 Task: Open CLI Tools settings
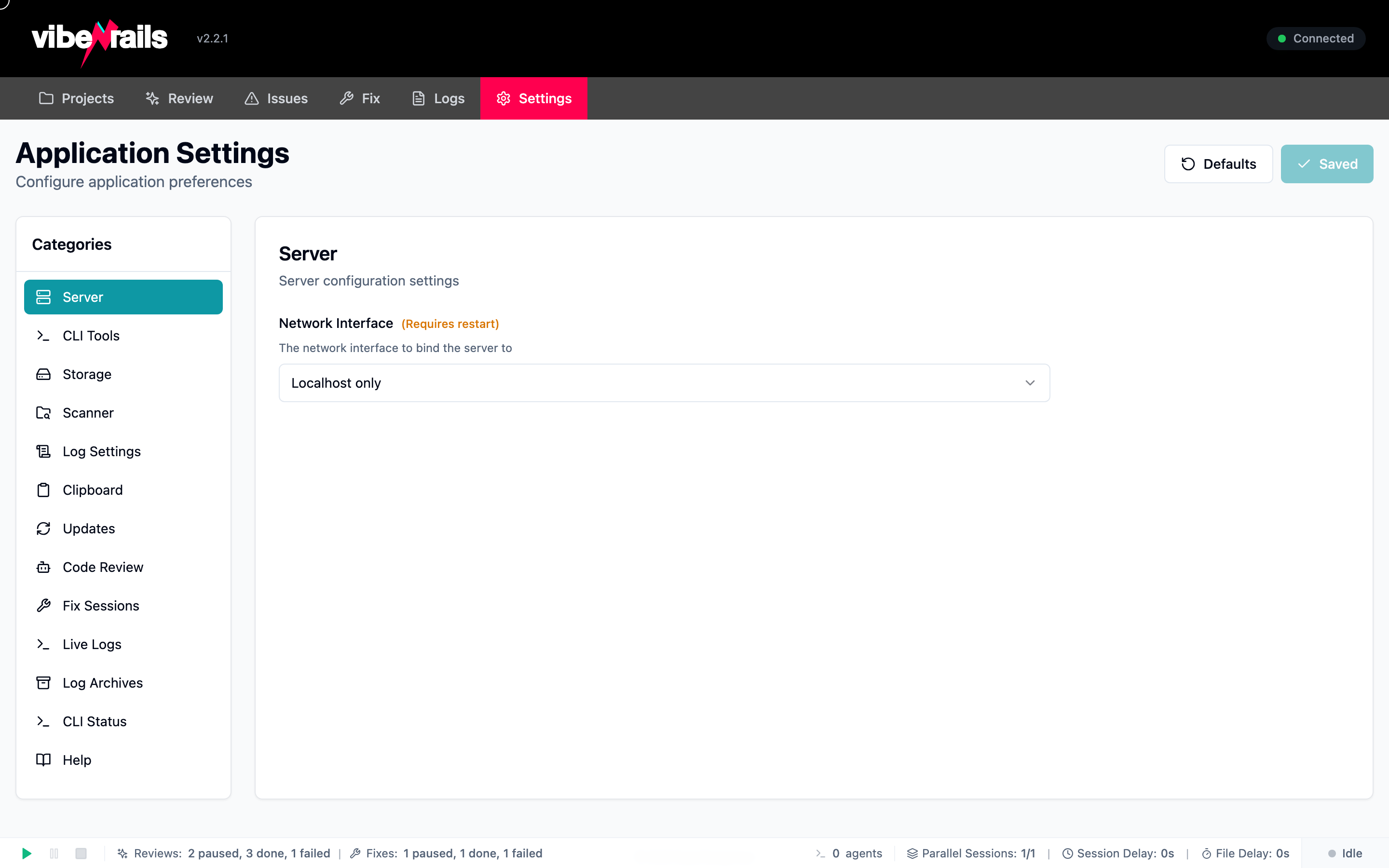(91, 335)
